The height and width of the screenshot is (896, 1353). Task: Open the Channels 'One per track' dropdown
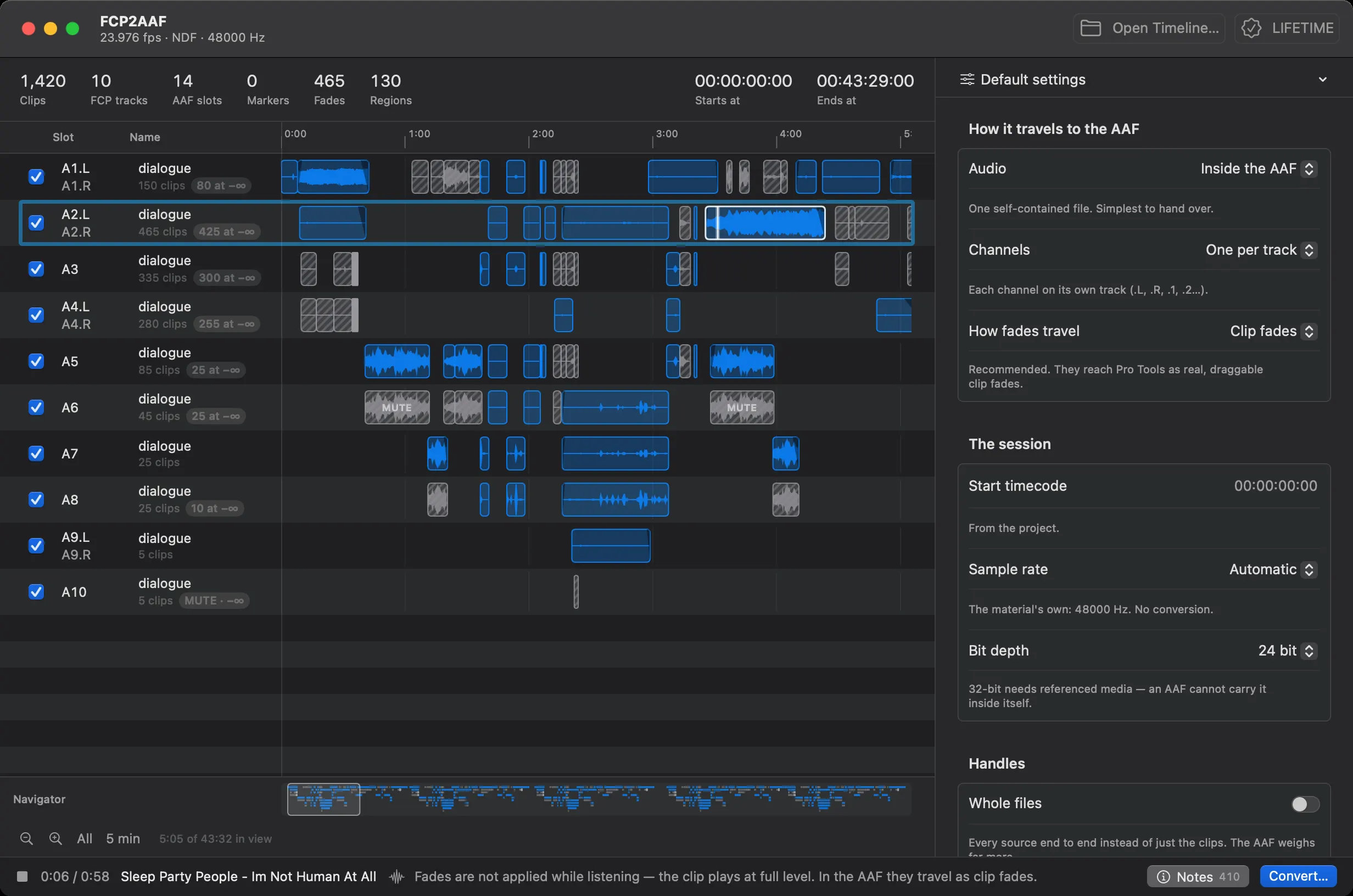point(1261,250)
